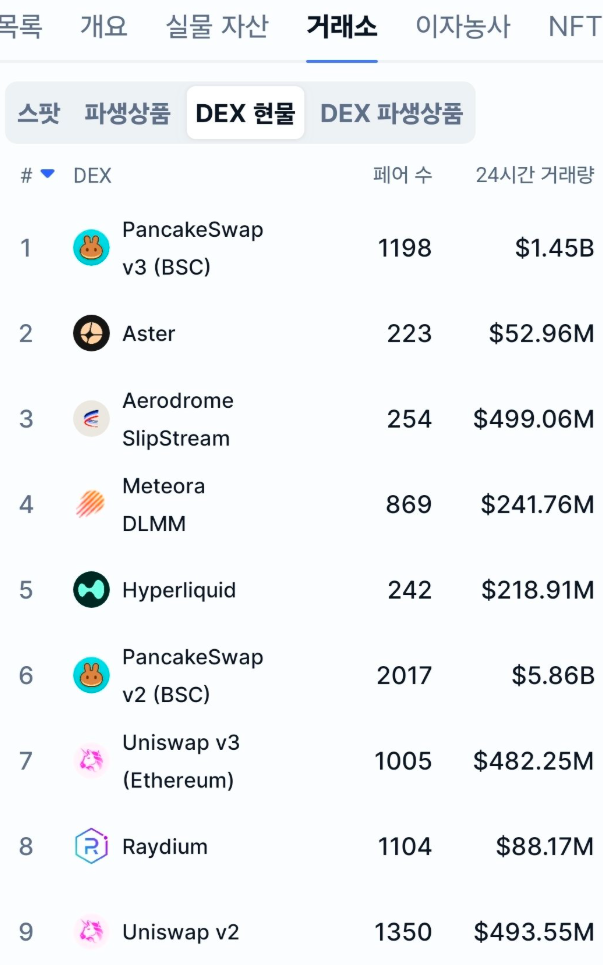Sort by 페어 수 column header

(x=402, y=175)
